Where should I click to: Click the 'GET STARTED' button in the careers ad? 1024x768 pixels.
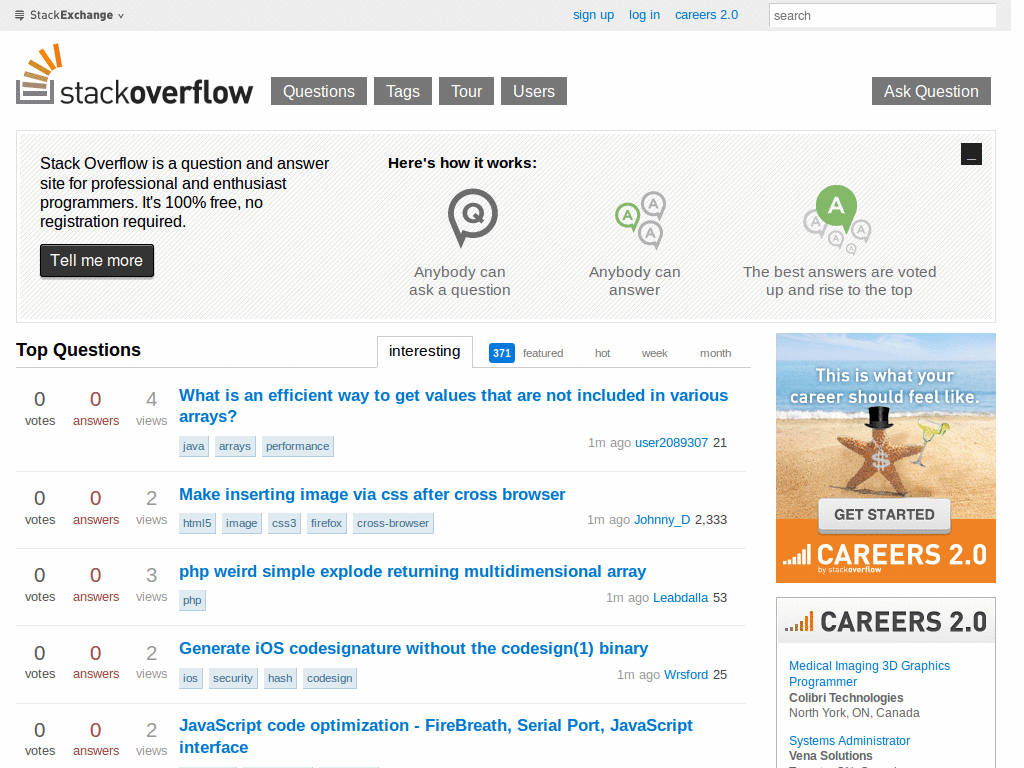(884, 514)
